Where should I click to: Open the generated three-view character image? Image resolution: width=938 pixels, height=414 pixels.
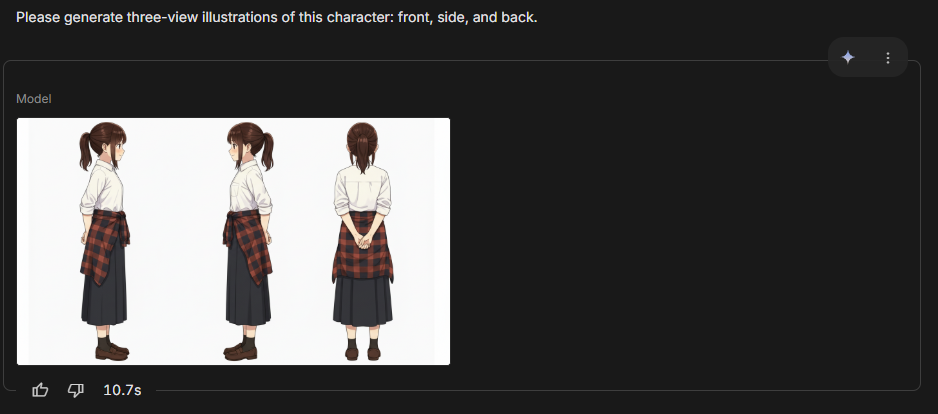[x=233, y=241]
